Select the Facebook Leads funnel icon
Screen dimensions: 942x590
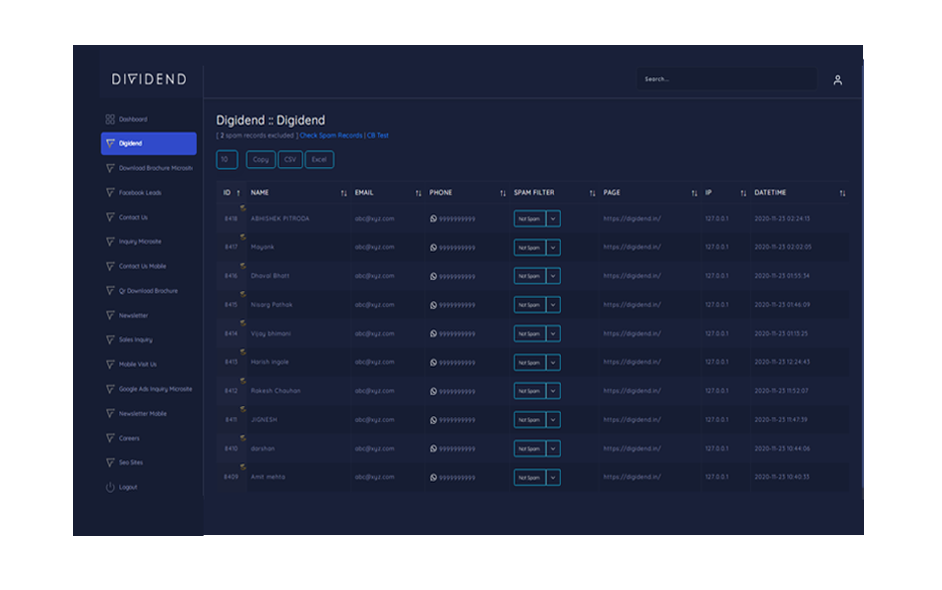pyautogui.click(x=110, y=192)
